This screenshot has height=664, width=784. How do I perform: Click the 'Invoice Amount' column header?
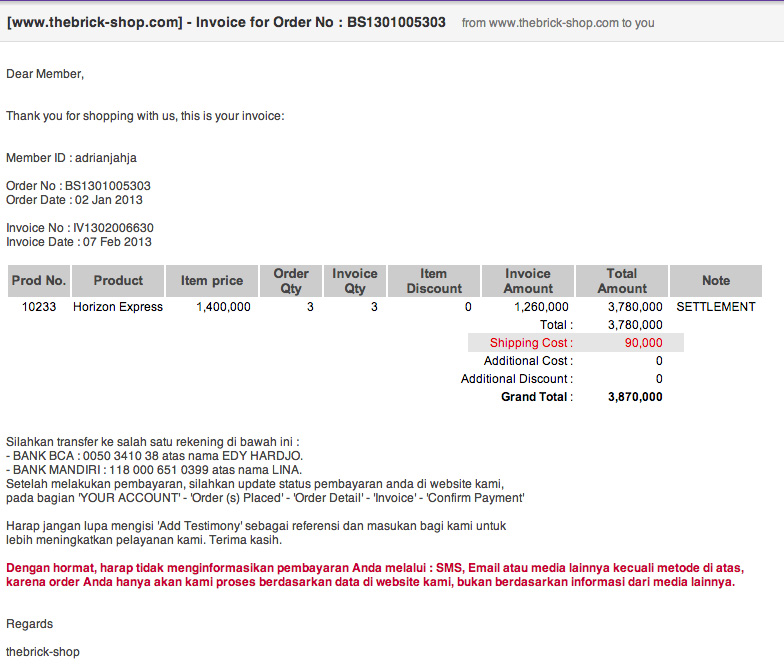[528, 281]
